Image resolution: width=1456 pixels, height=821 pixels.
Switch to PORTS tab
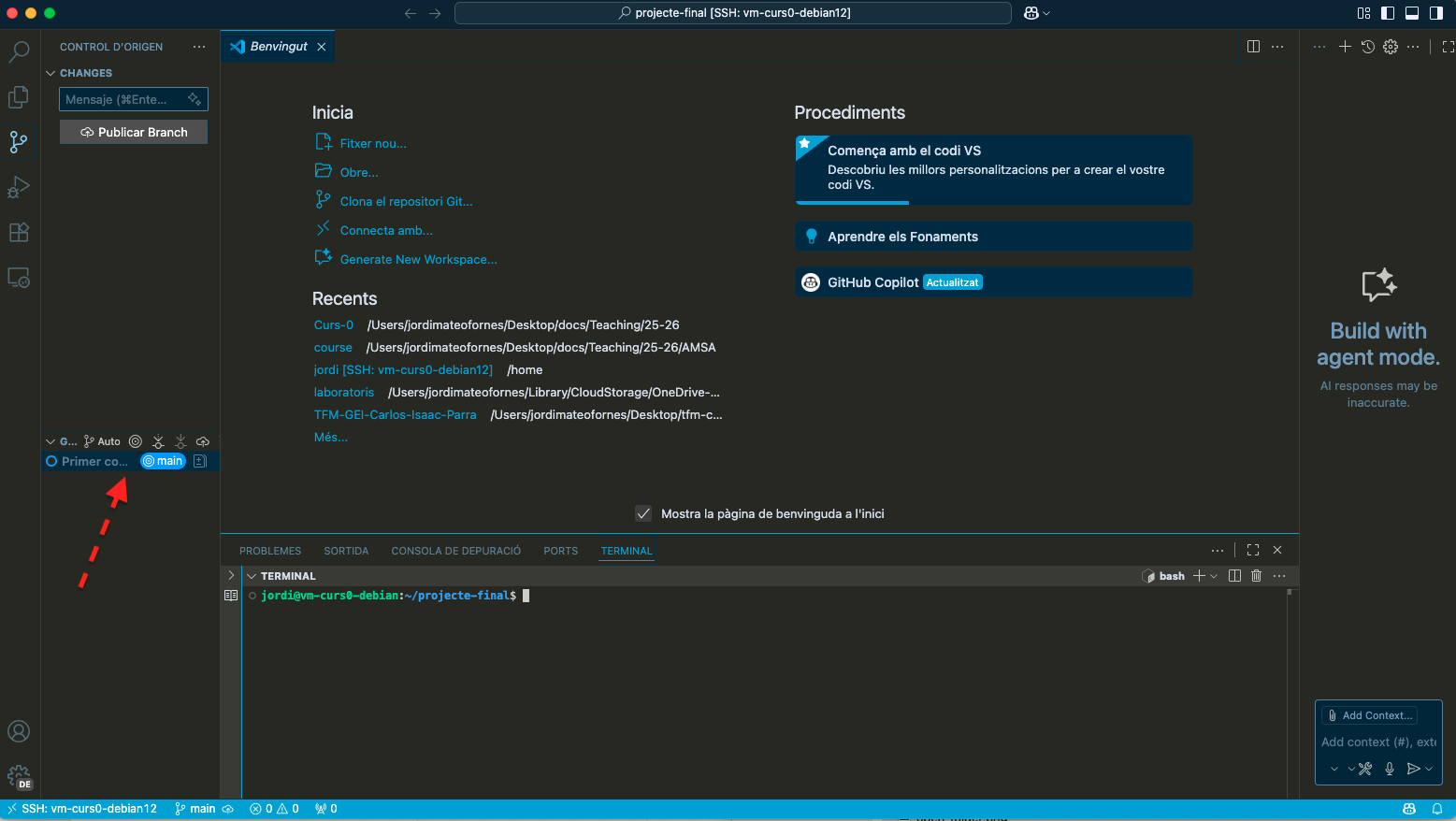click(561, 551)
